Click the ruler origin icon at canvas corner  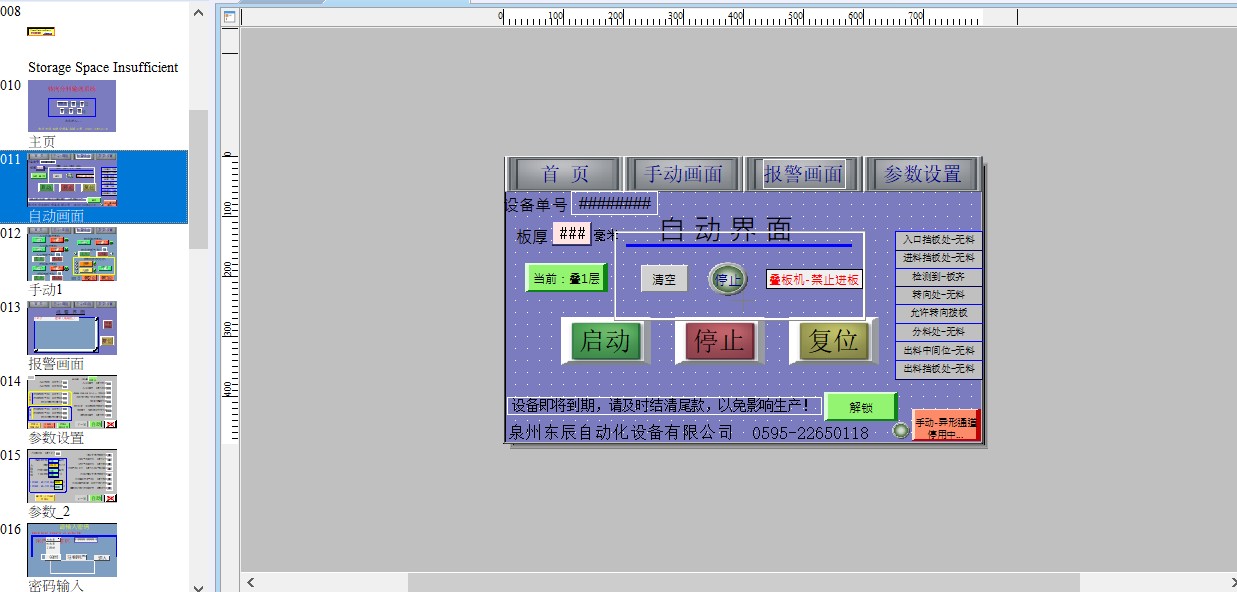[229, 17]
